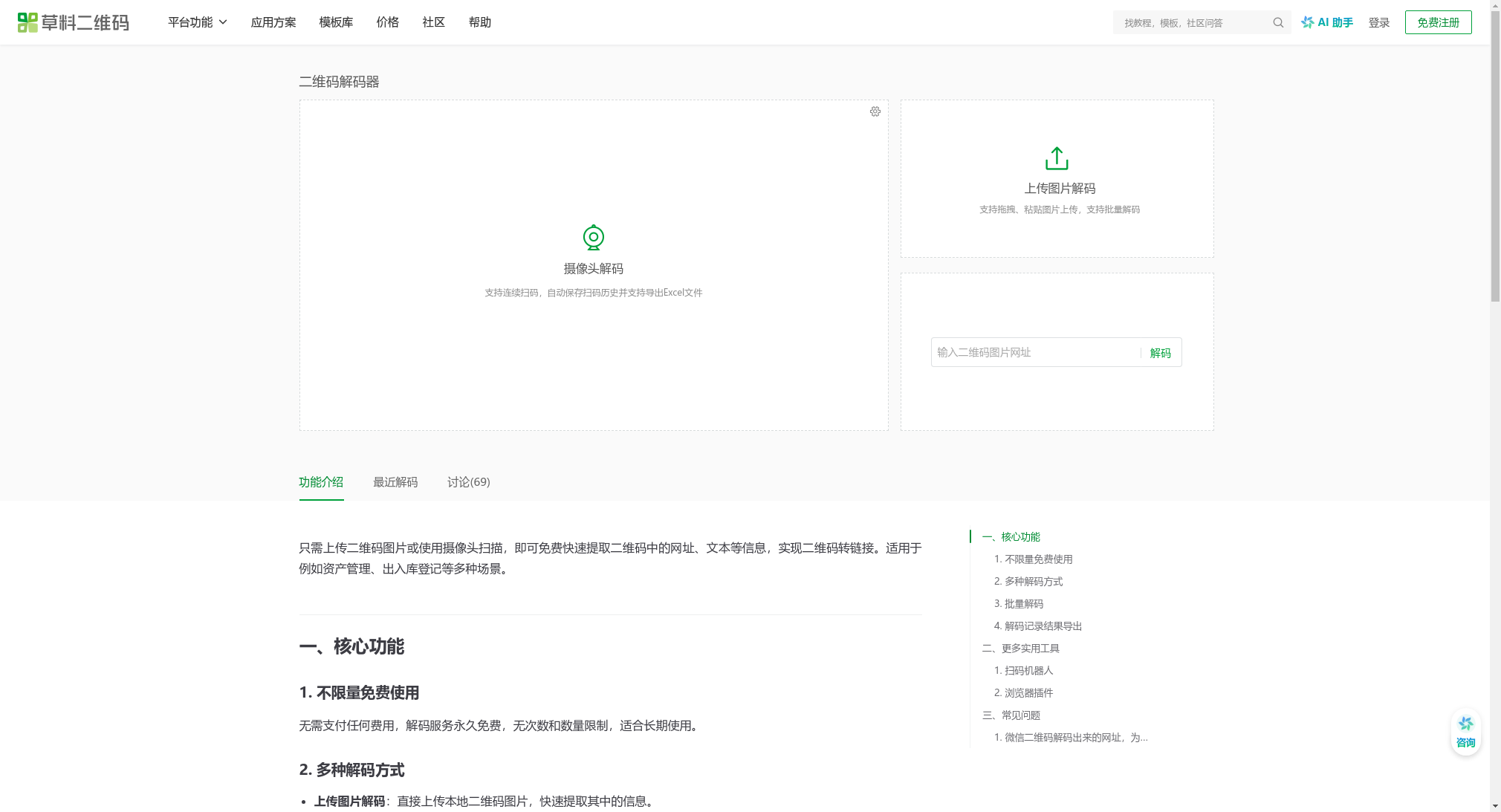The height and width of the screenshot is (812, 1501).
Task: Switch to the 最近解码 tab
Action: (395, 482)
